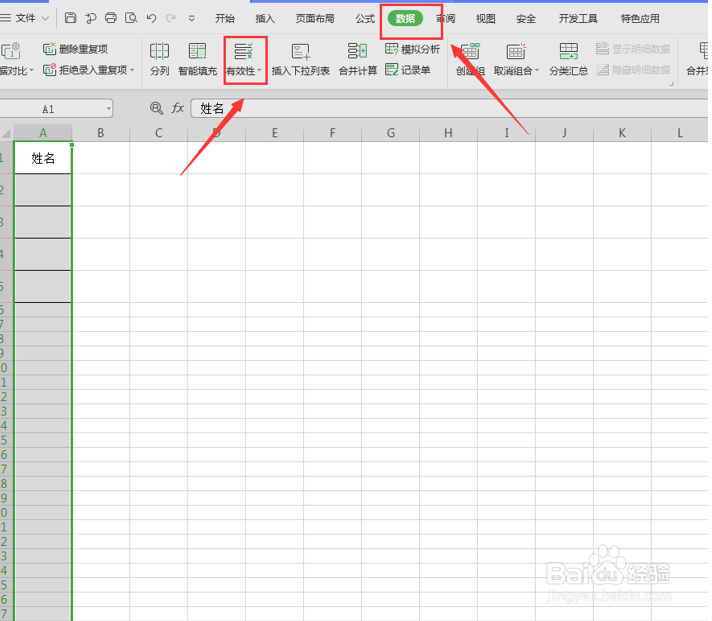
Task: Select column C header
Action: [158, 133]
